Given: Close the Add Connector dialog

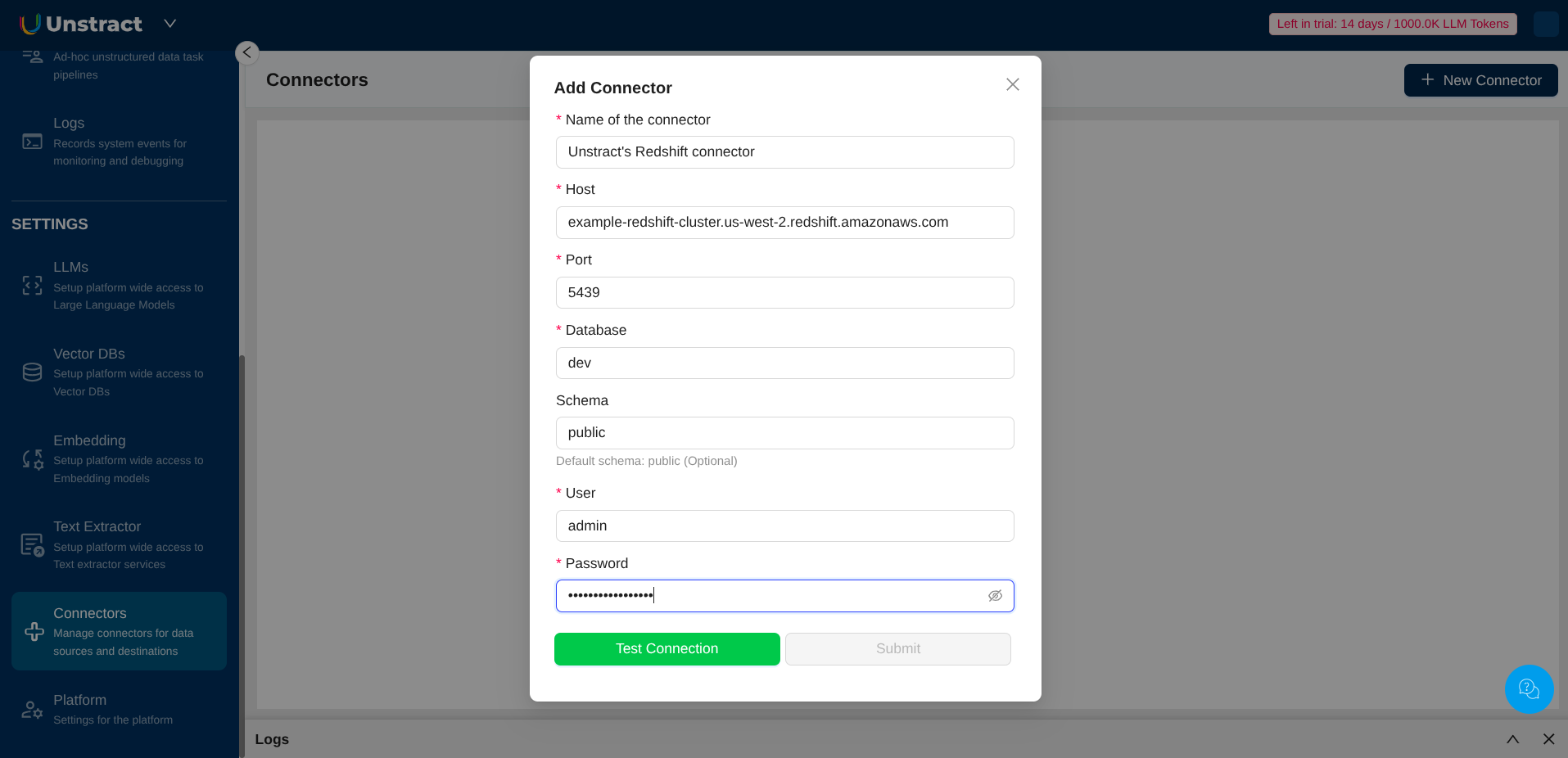Looking at the screenshot, I should pos(1012,84).
